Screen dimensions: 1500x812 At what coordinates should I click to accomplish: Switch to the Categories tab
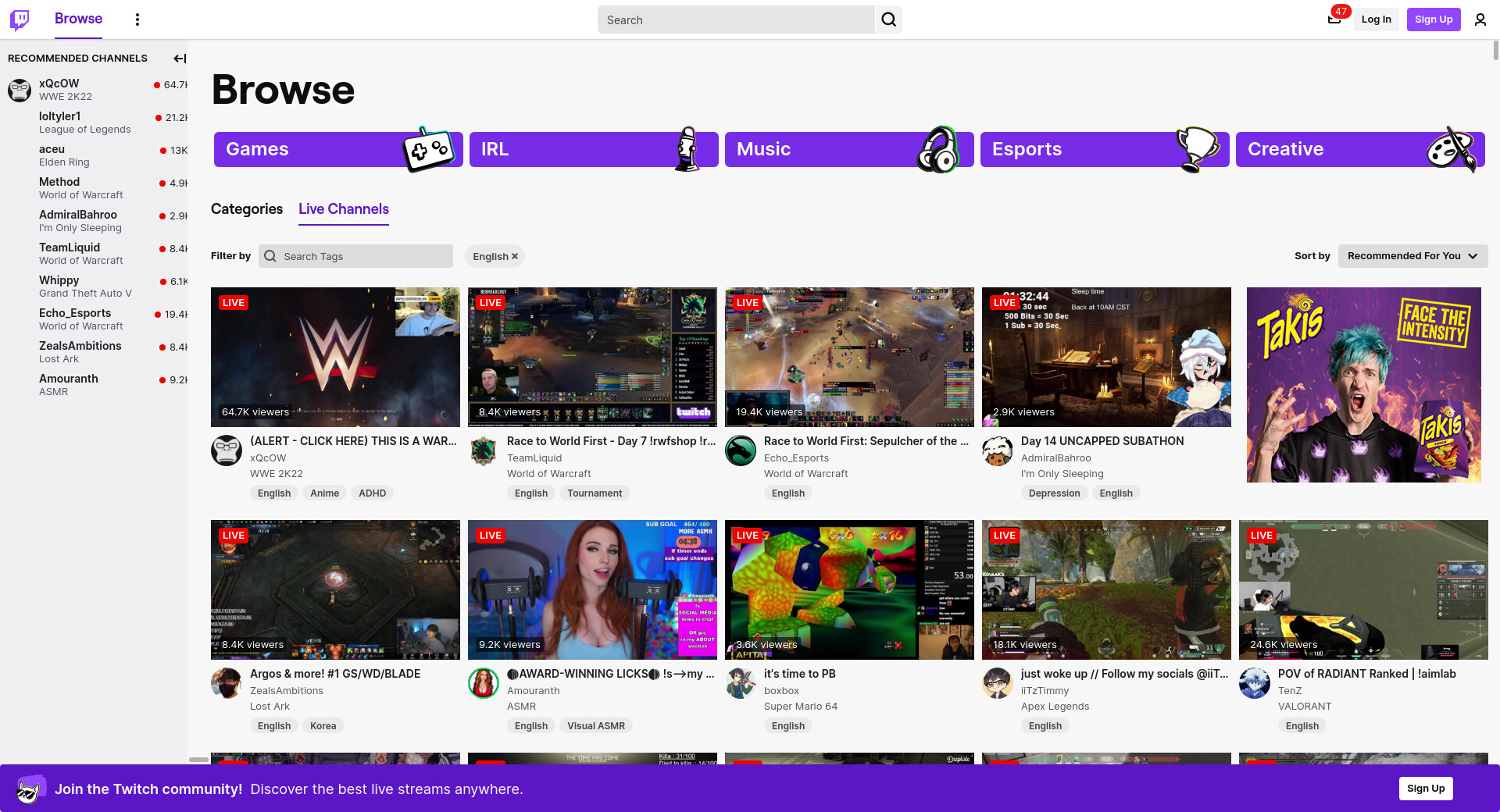click(247, 209)
